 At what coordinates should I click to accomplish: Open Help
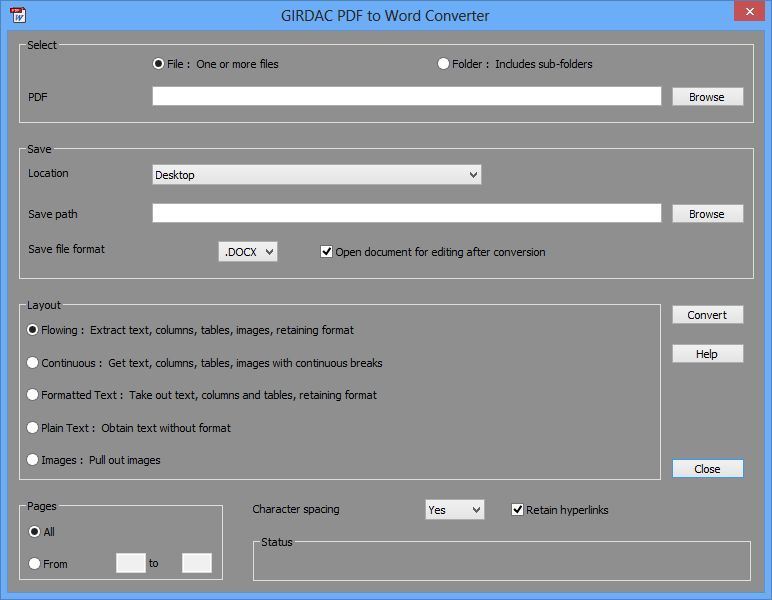[708, 353]
